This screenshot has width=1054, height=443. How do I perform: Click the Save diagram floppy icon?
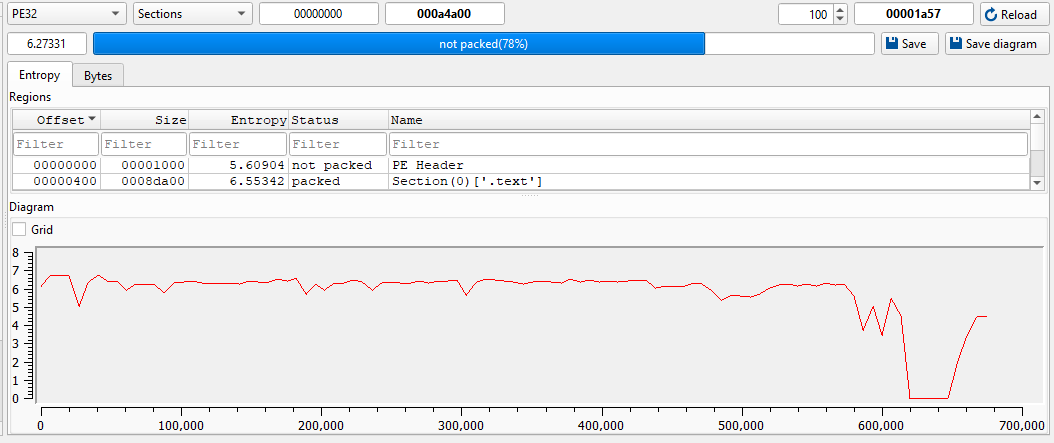(x=956, y=44)
